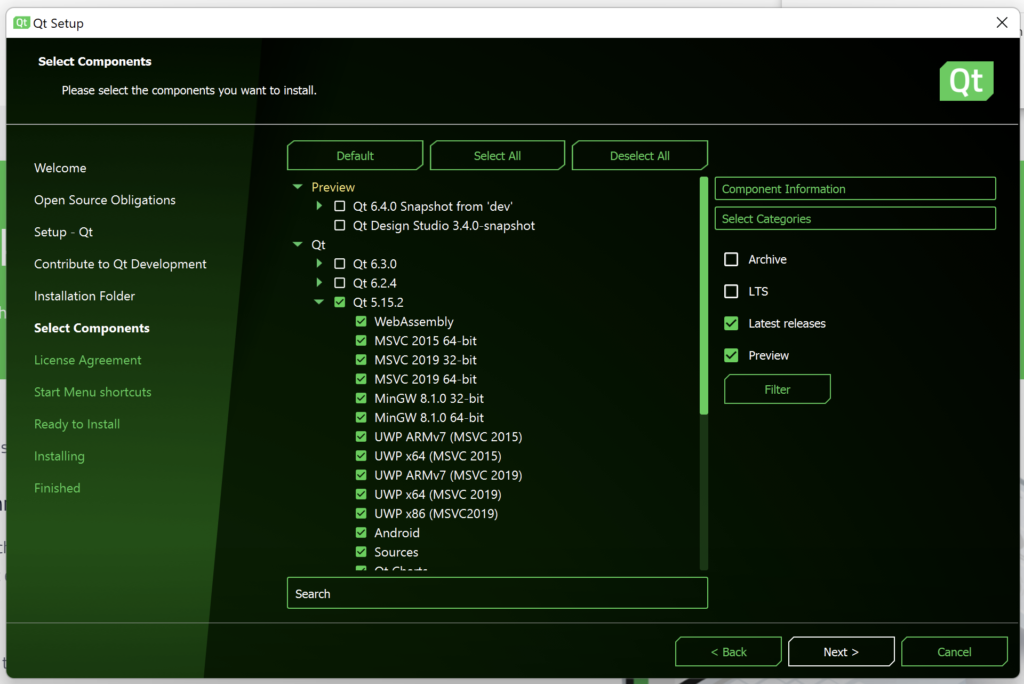The image size is (1024, 684).
Task: Check the Qt 6.2.4 checkbox
Action: [340, 283]
